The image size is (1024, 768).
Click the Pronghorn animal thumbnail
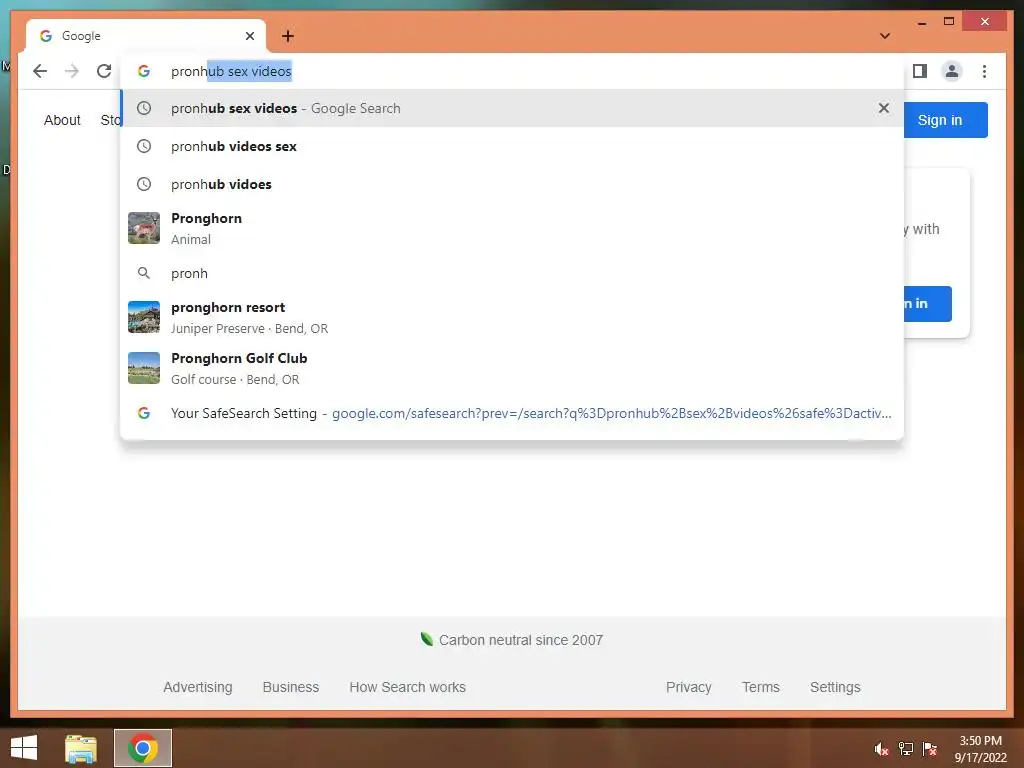[x=144, y=228]
